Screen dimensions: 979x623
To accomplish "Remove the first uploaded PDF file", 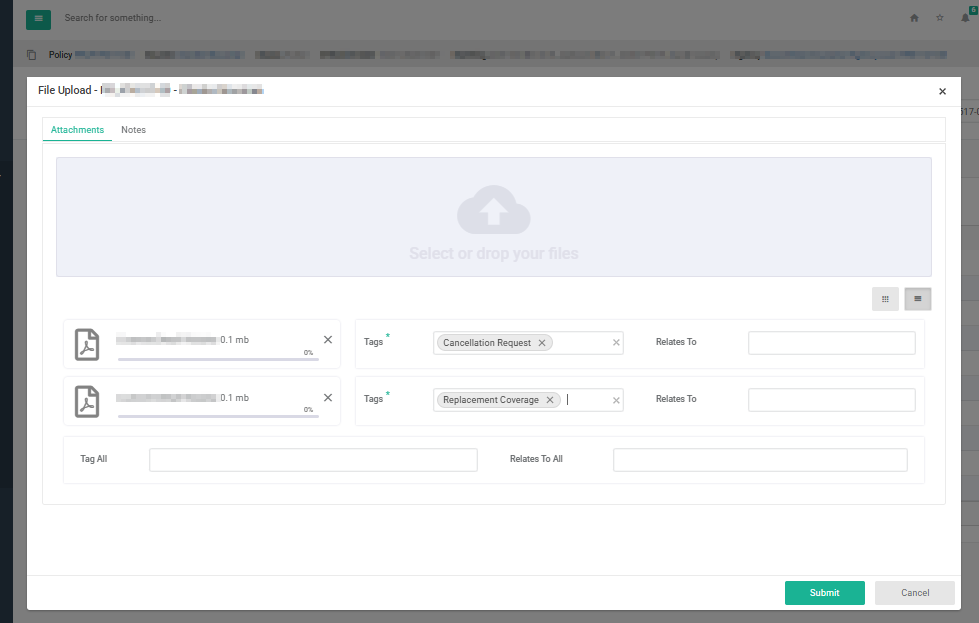I will [x=328, y=340].
